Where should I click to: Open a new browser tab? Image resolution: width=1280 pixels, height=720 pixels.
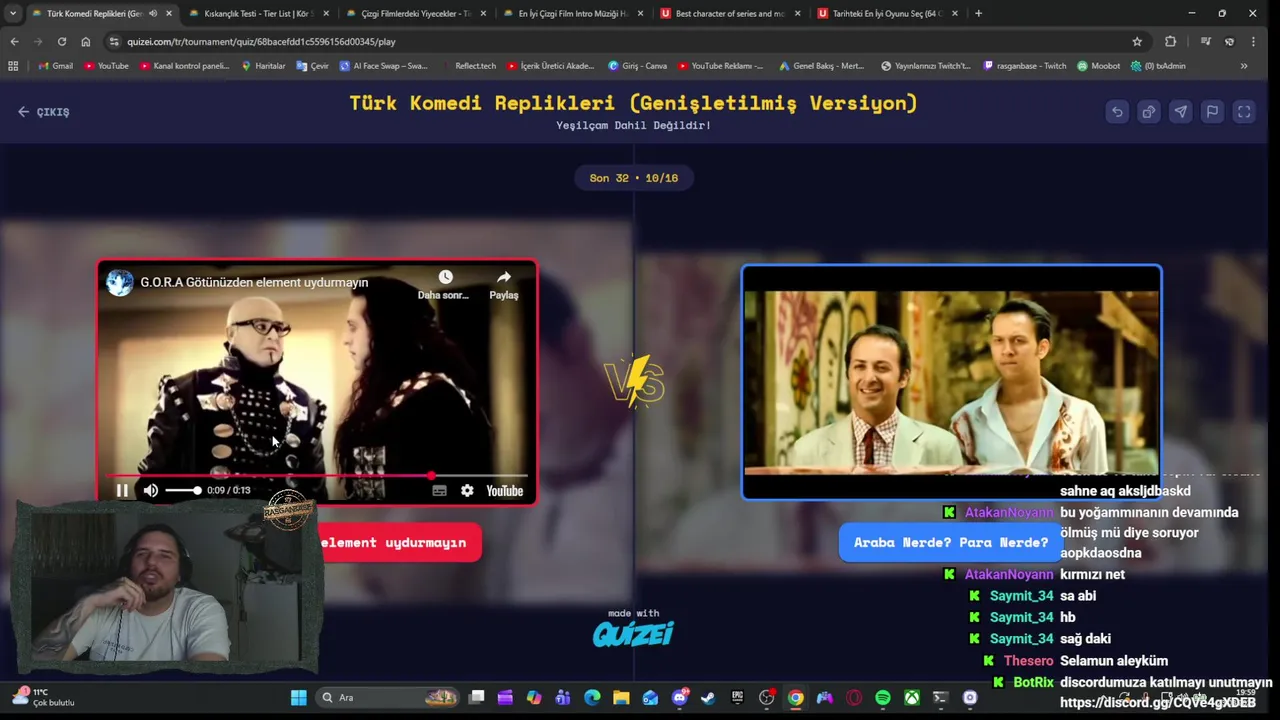click(978, 13)
